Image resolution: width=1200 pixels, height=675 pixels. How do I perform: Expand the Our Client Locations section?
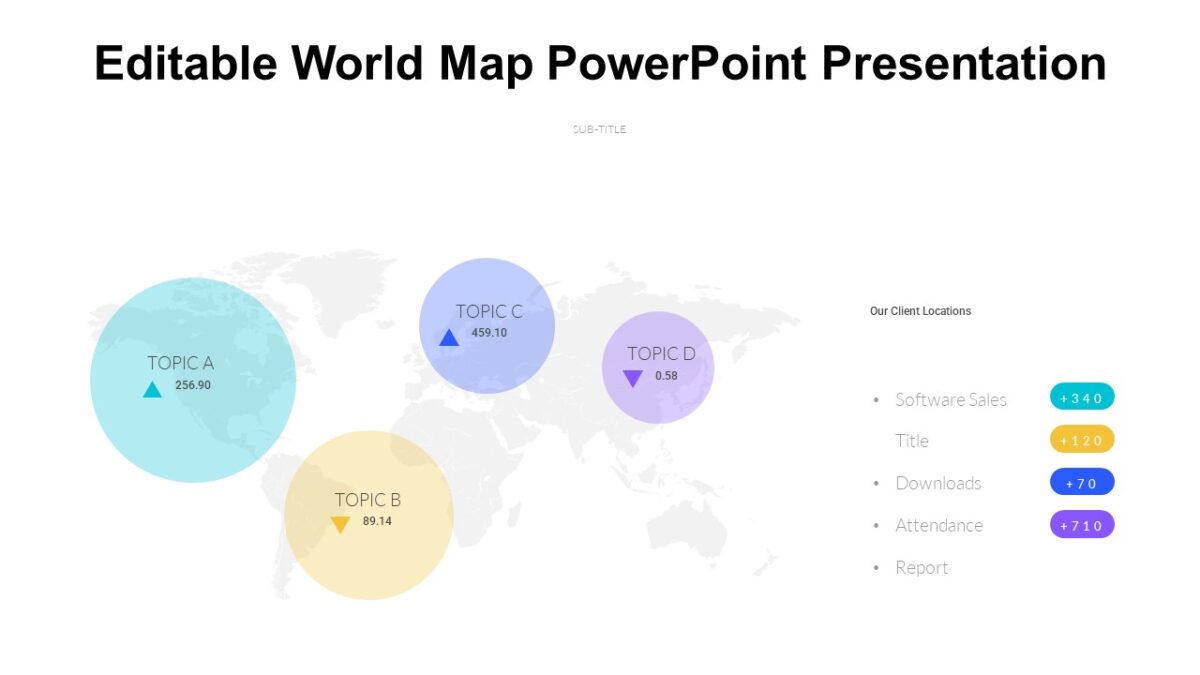click(920, 311)
